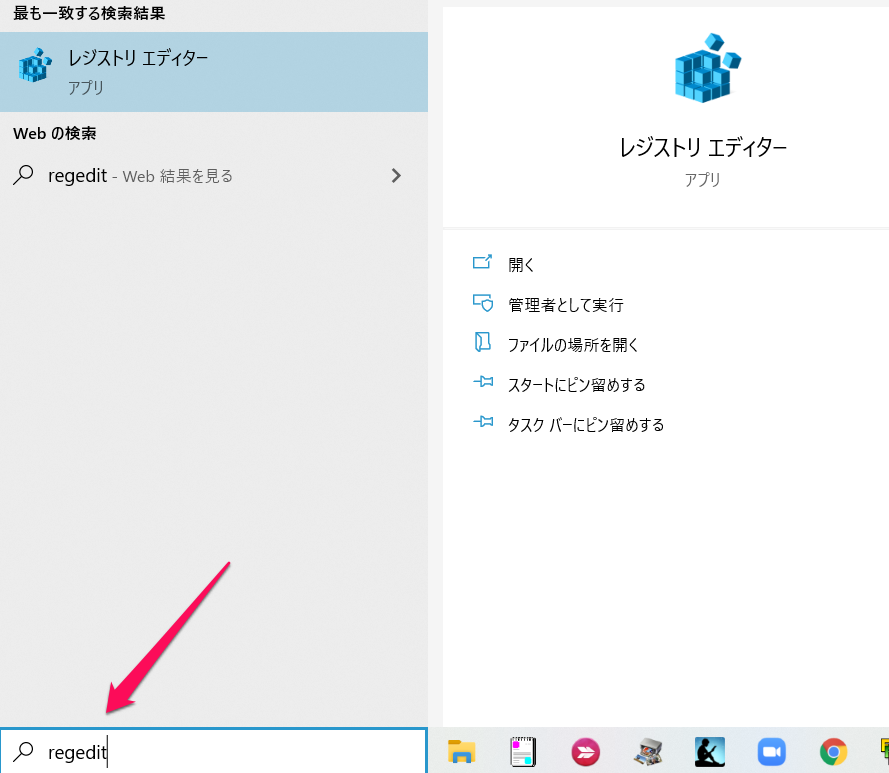Open the notepad app icon on the taskbar
Viewport: 889px width, 773px height.
tap(523, 751)
